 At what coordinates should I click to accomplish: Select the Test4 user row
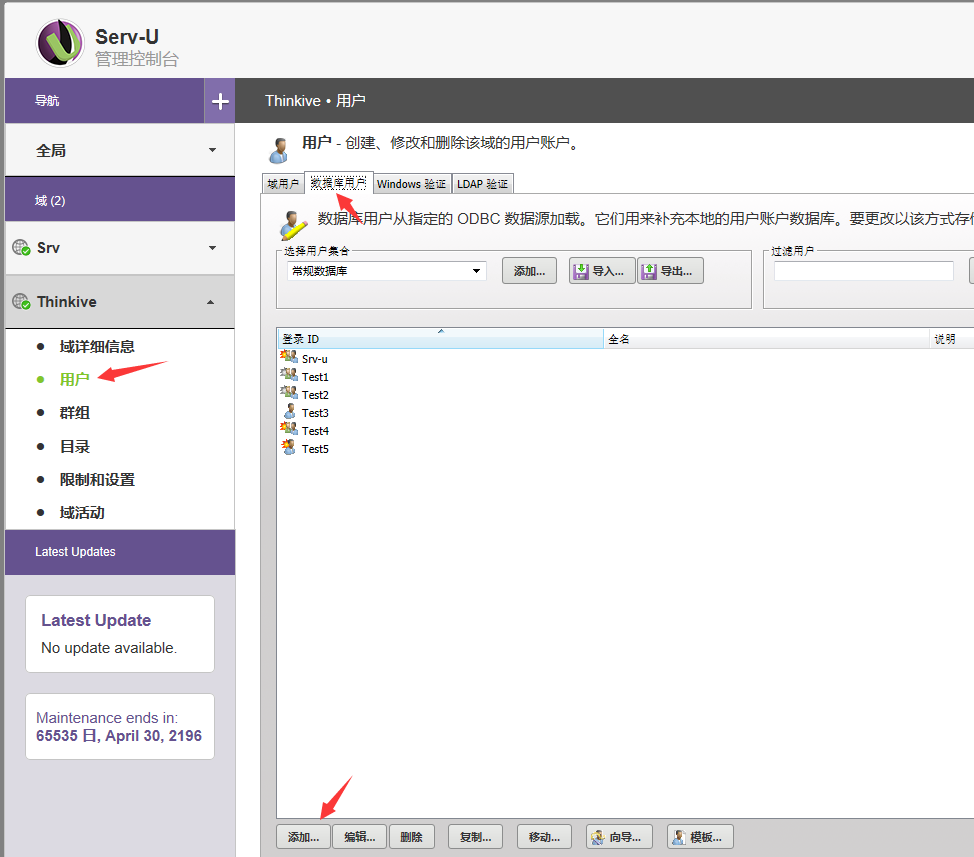[626, 430]
